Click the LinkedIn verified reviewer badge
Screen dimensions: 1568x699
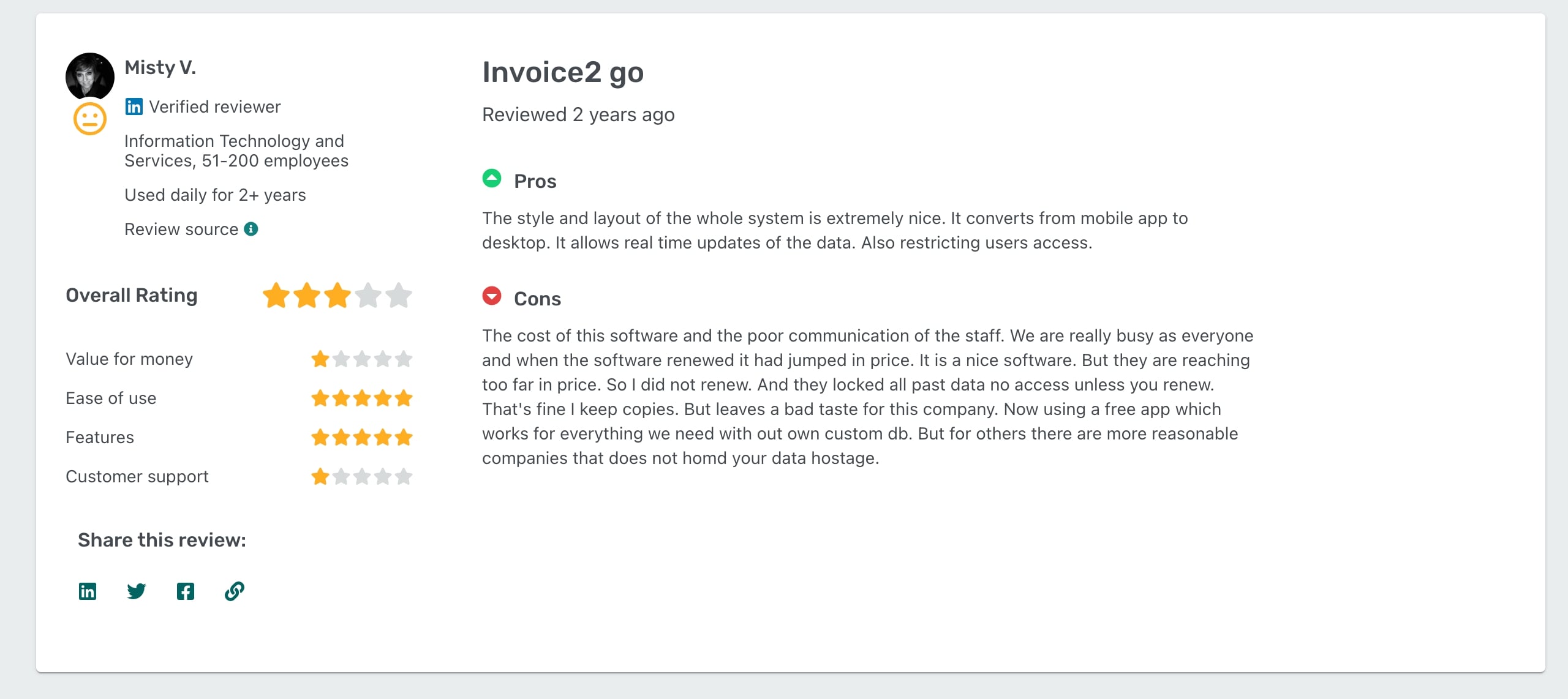(x=133, y=106)
